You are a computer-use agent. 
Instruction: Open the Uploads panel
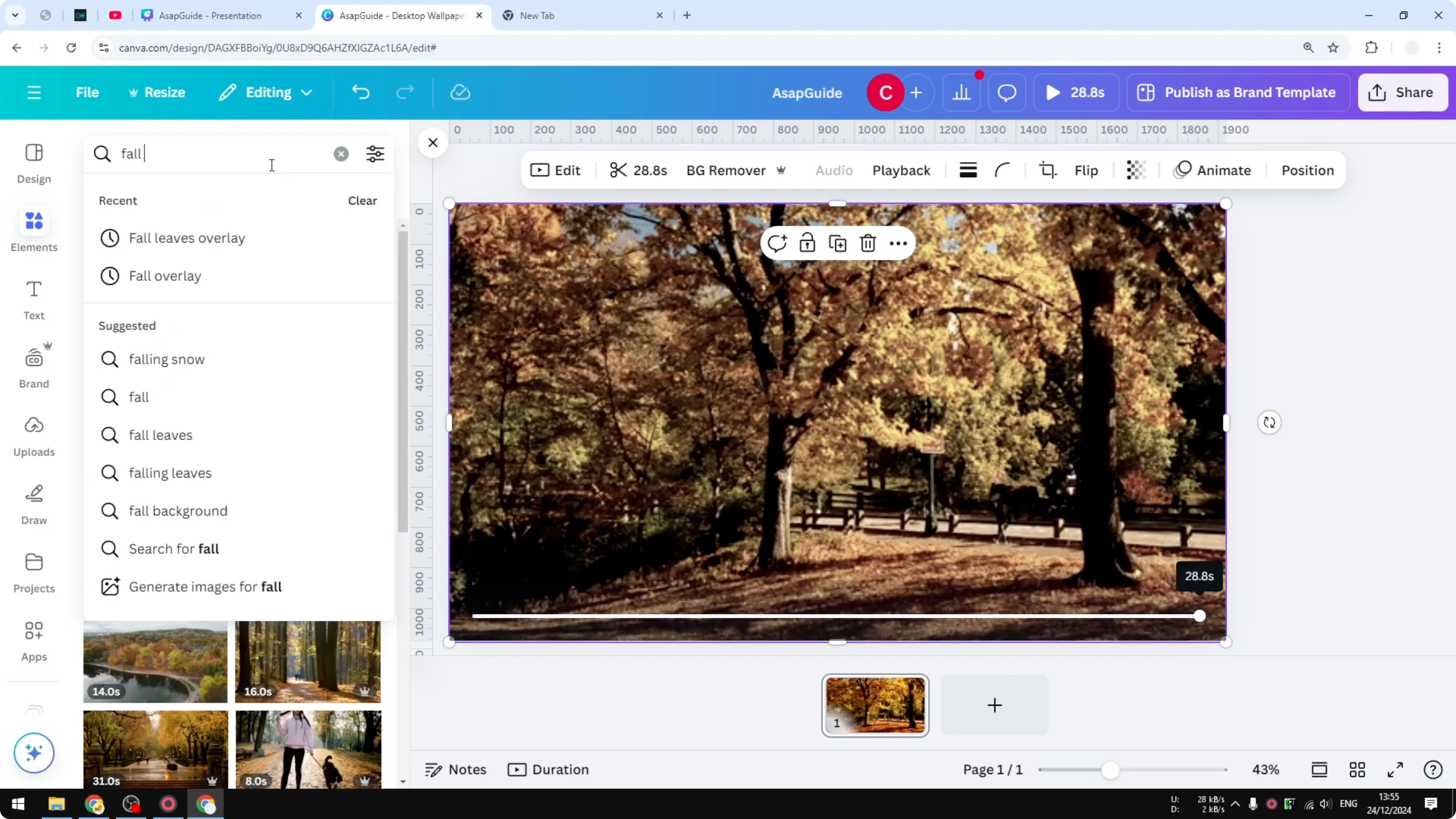[x=33, y=435]
